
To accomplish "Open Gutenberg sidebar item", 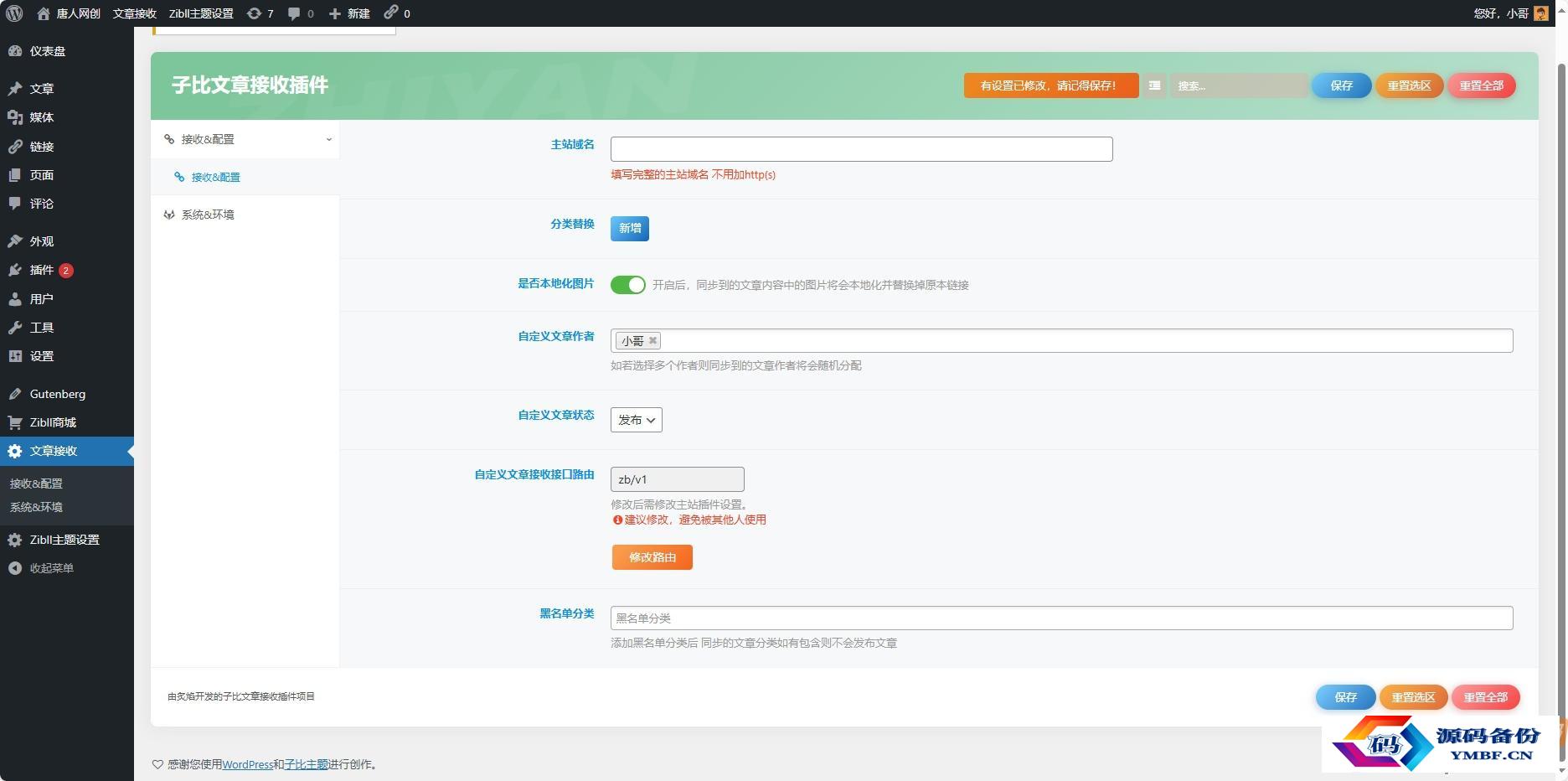I will 67,394.
